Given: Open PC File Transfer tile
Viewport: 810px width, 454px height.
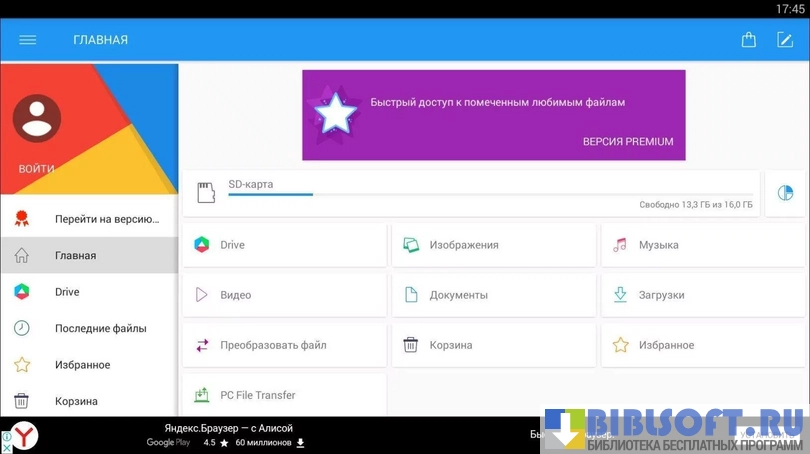Looking at the screenshot, I should [284, 395].
